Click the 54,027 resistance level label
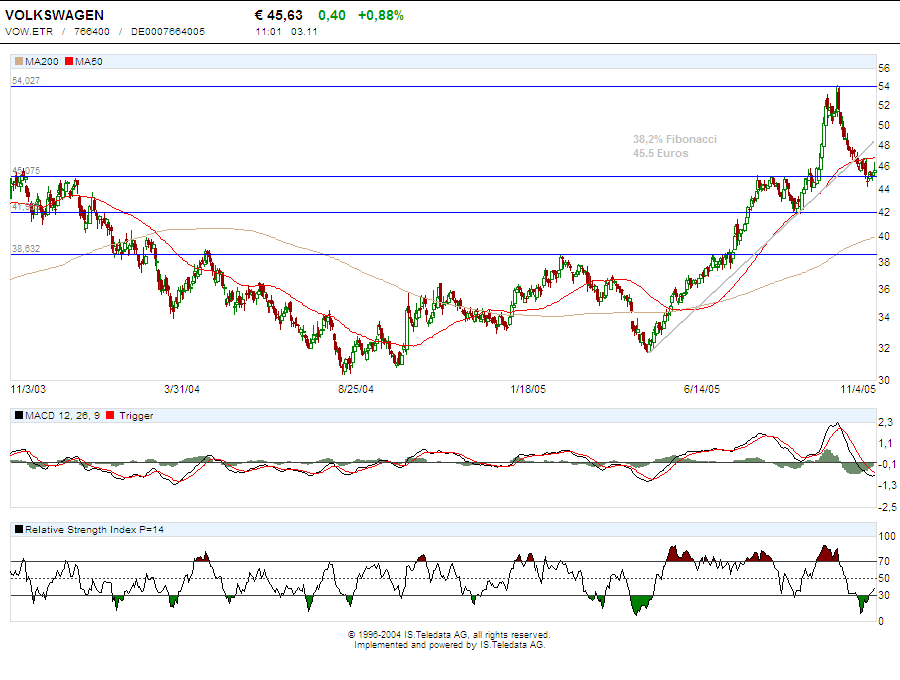The image size is (900, 680). tap(26, 81)
